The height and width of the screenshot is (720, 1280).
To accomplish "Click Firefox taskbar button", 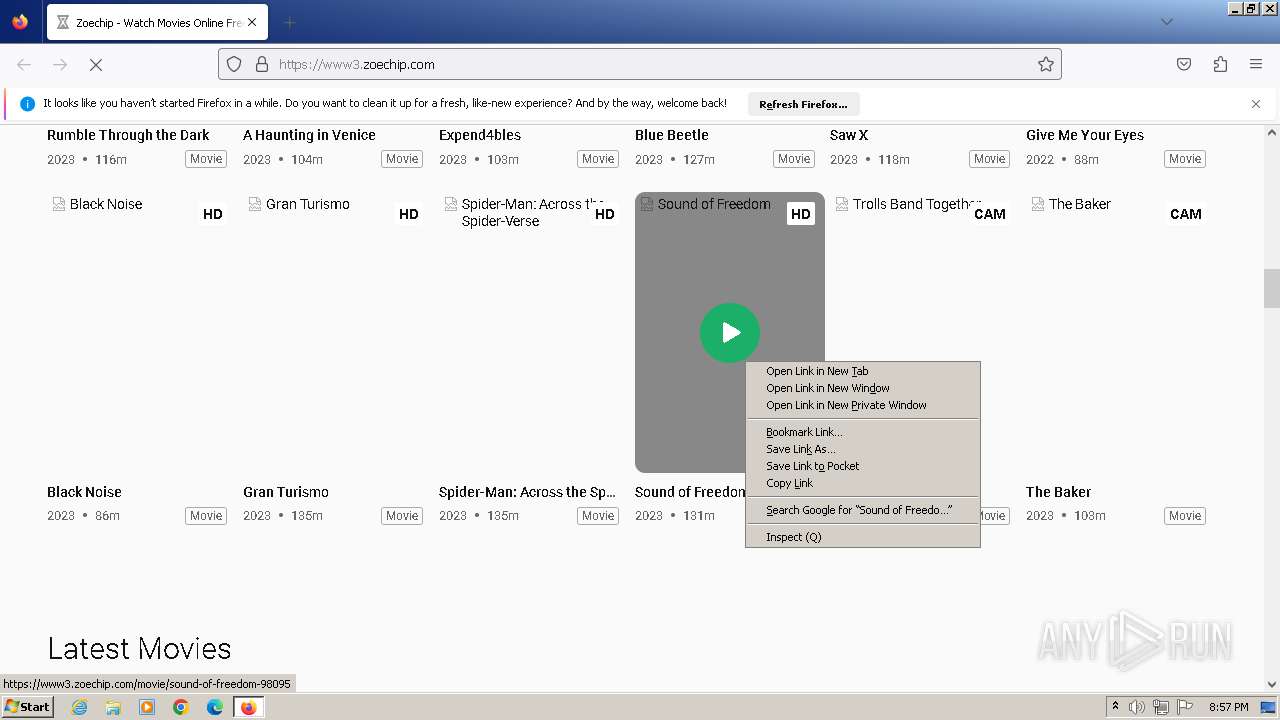I will point(248,707).
